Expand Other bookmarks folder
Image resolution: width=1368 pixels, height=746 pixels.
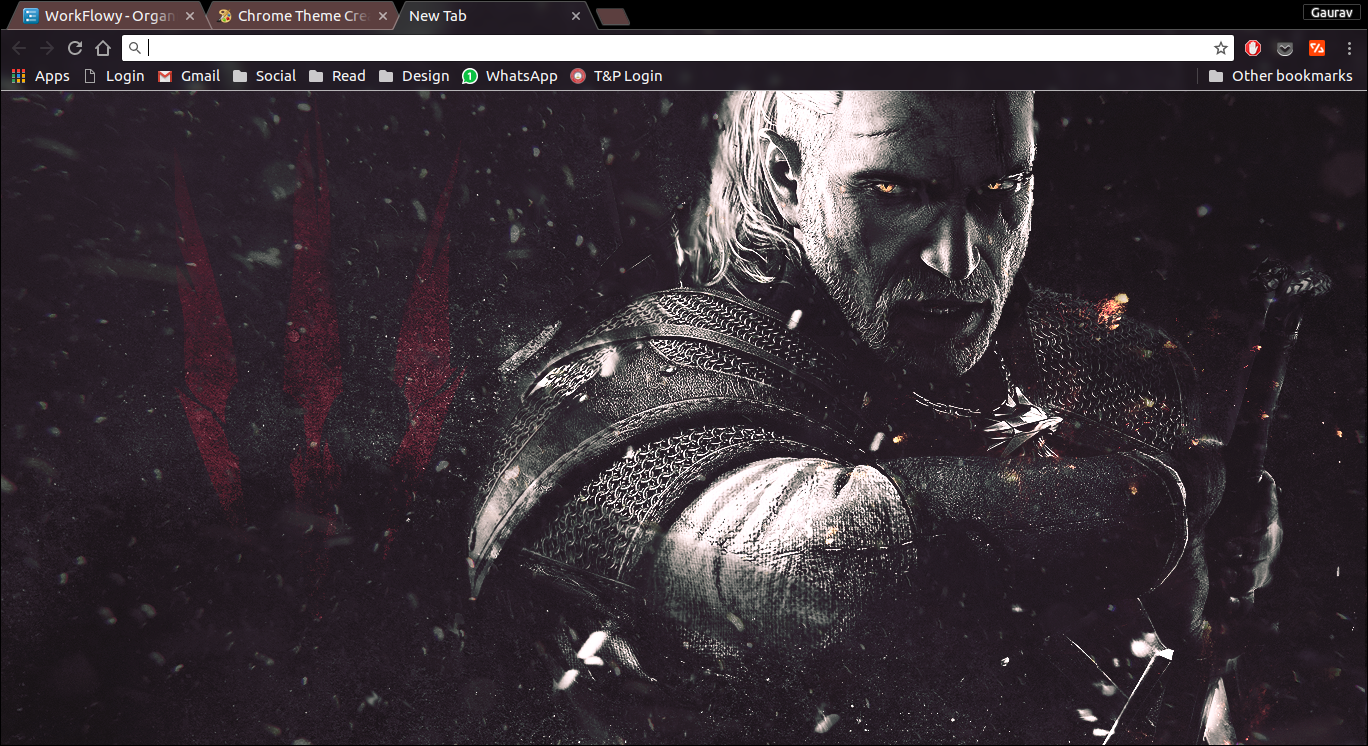pos(1280,76)
